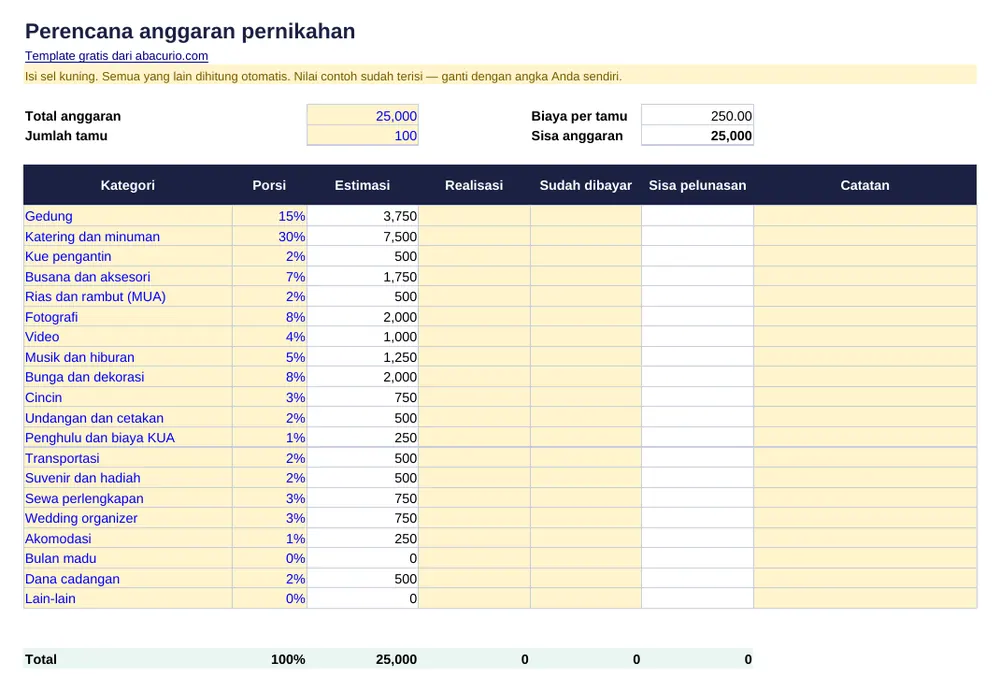This screenshot has width=1000, height=691.
Task: Select the Gedung category cell
Action: tap(128, 216)
